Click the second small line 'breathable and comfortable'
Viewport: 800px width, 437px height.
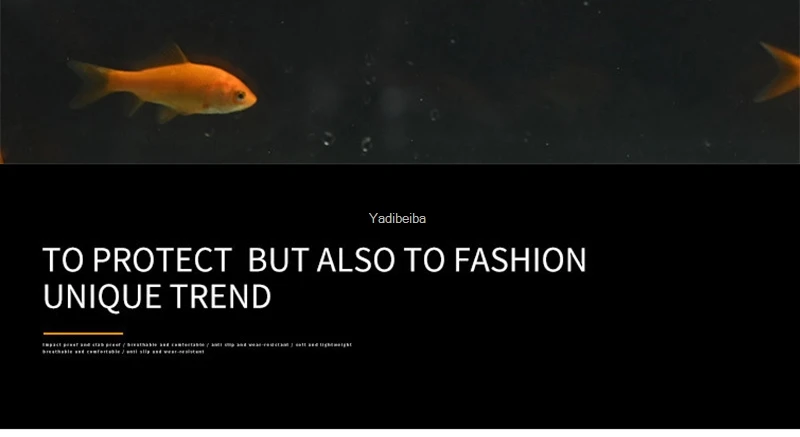[82, 351]
